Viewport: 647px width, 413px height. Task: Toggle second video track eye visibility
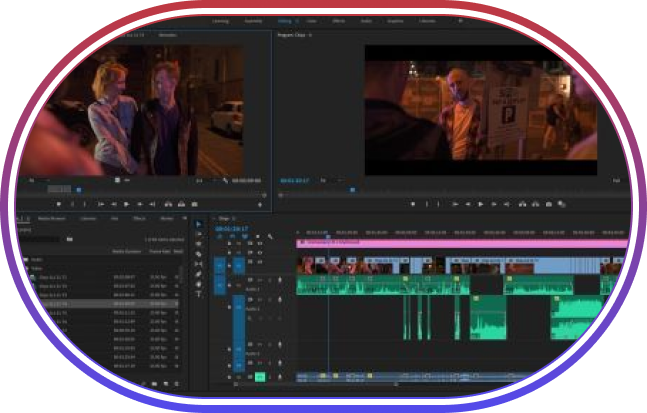click(x=260, y=253)
